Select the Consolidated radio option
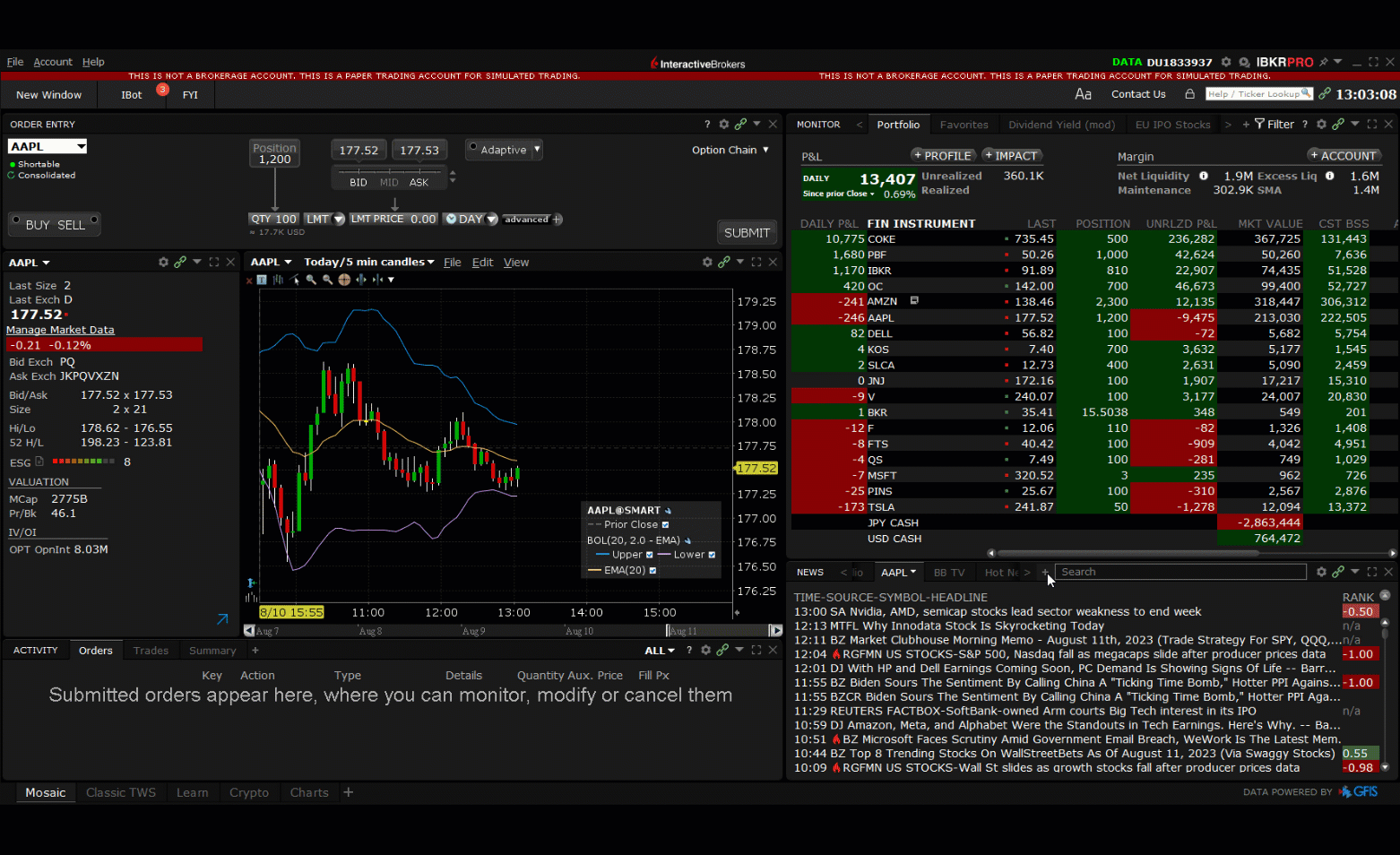 [13, 176]
